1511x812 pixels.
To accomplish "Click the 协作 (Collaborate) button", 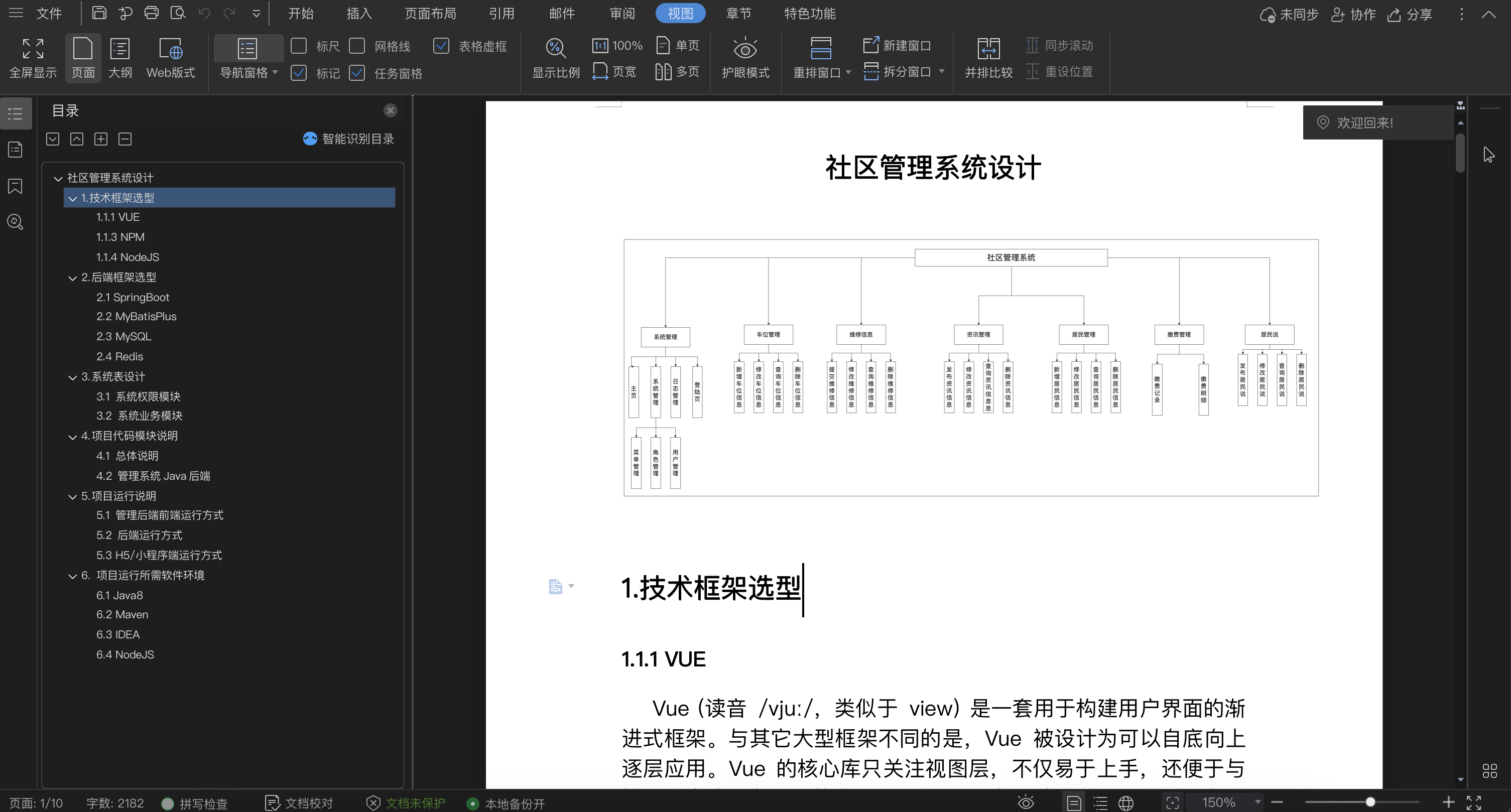I will tap(1353, 14).
